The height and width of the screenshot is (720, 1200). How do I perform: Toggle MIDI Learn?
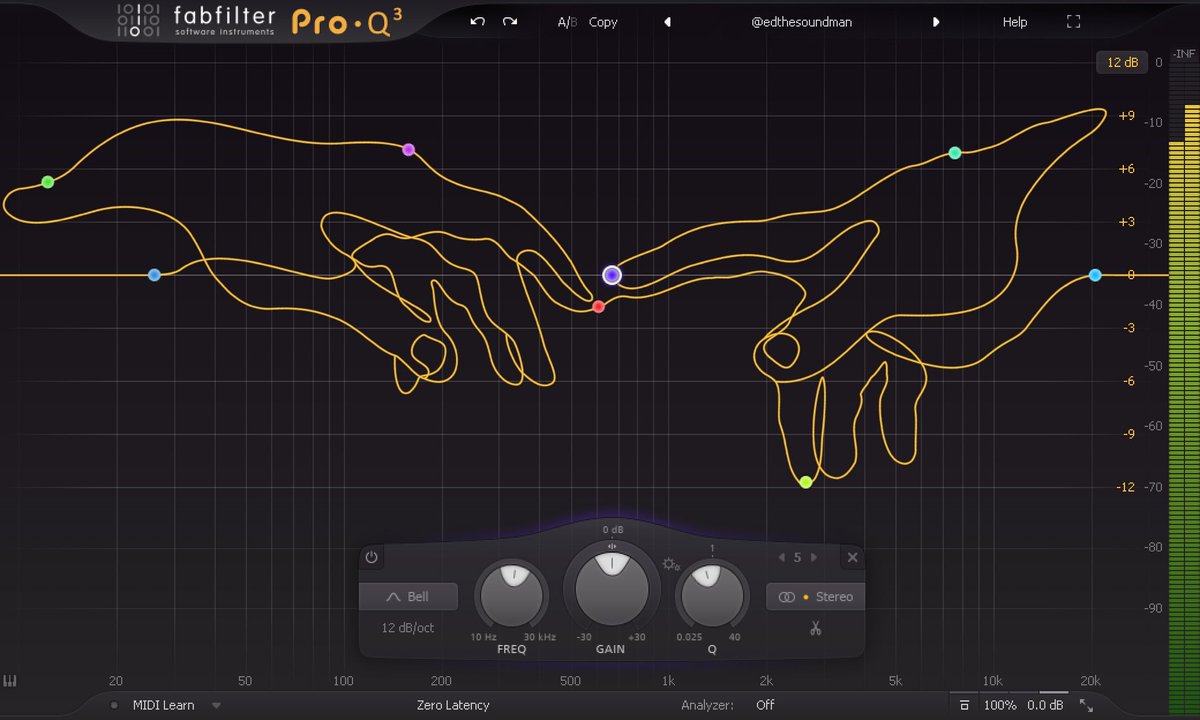pos(163,705)
